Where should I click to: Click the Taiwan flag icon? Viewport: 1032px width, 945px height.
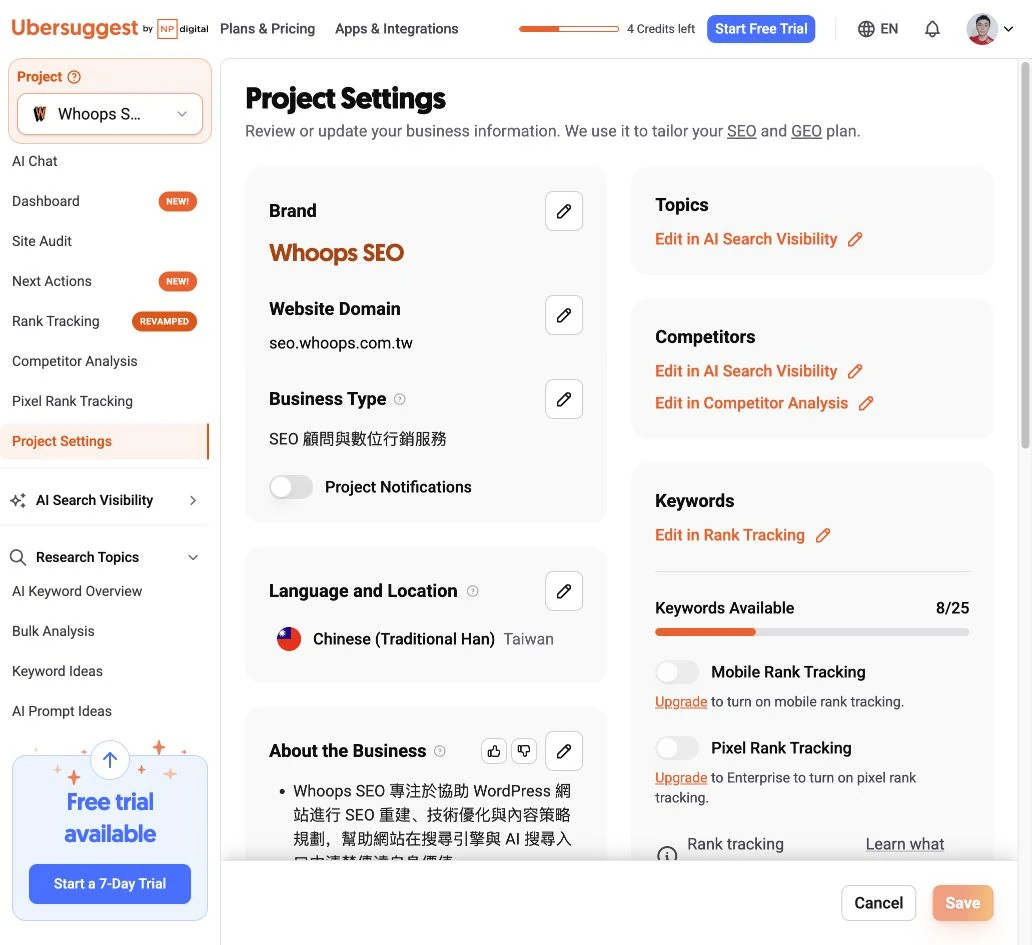[x=289, y=639]
